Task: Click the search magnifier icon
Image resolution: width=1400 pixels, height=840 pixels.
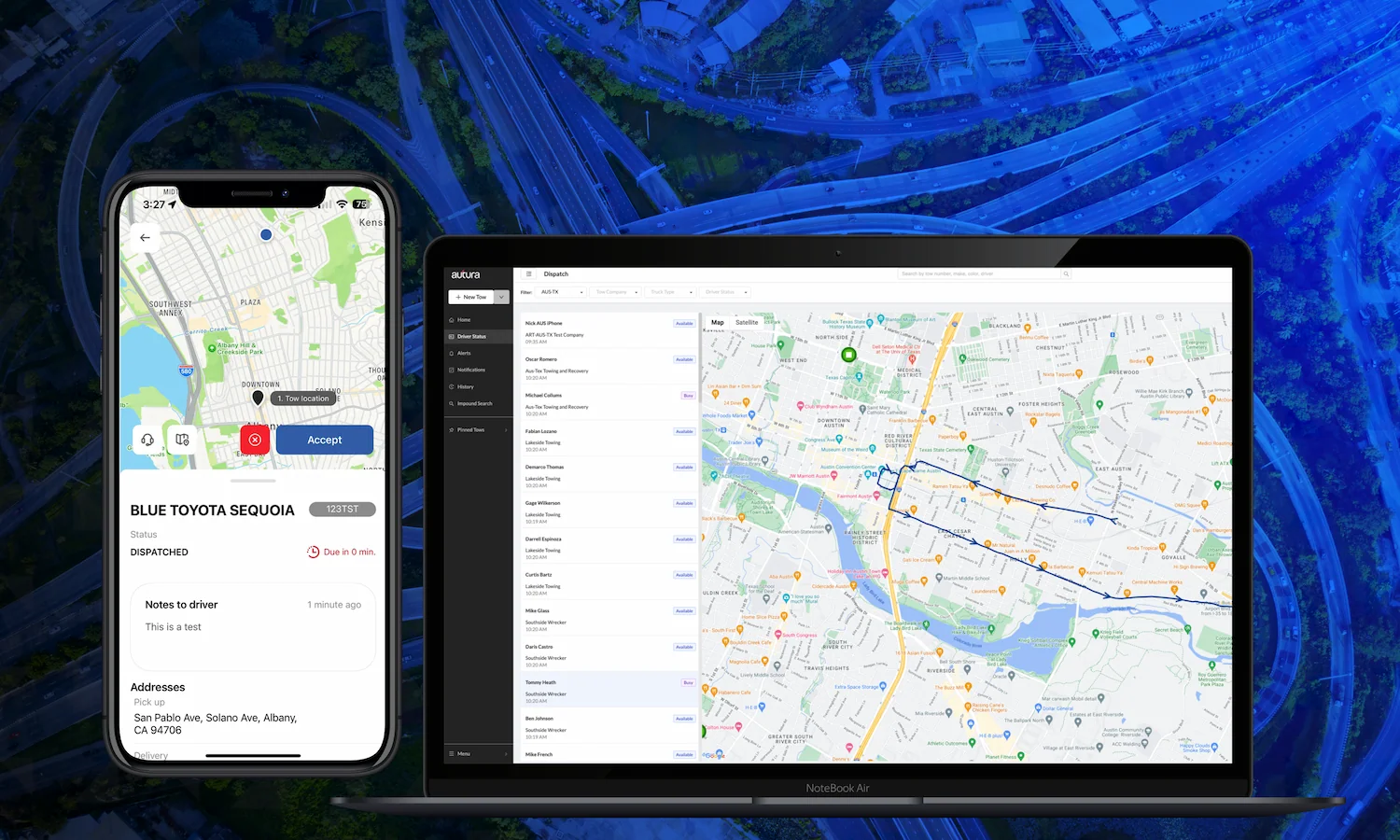Action: [1066, 274]
